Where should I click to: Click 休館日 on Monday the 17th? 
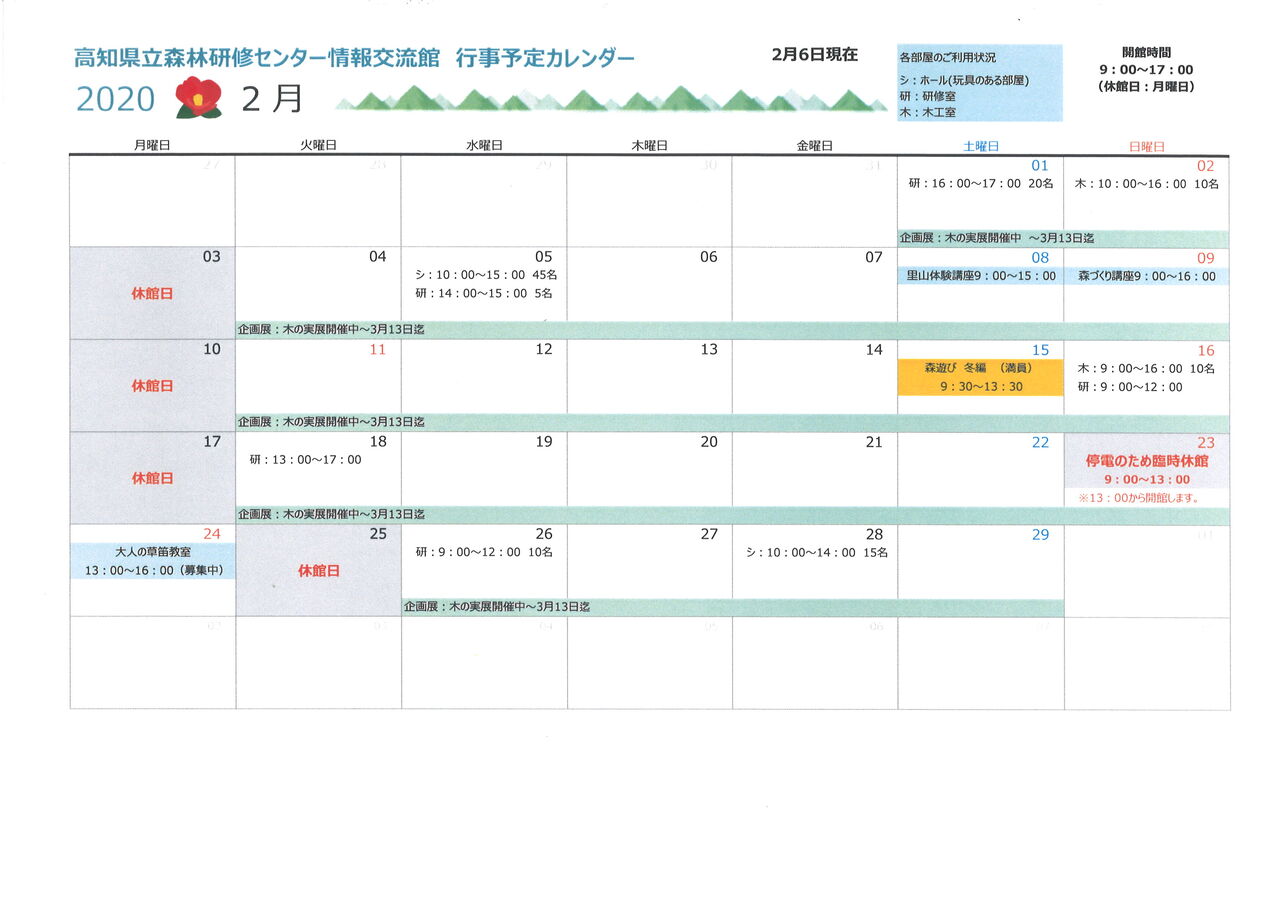pos(152,478)
